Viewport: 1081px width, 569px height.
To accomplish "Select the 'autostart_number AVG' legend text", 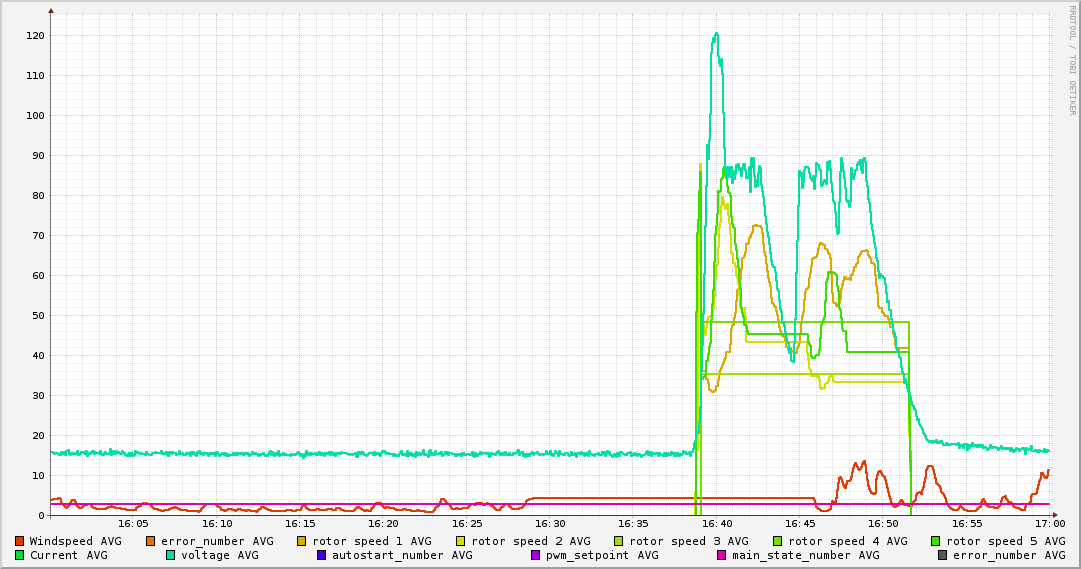I will click(x=403, y=555).
